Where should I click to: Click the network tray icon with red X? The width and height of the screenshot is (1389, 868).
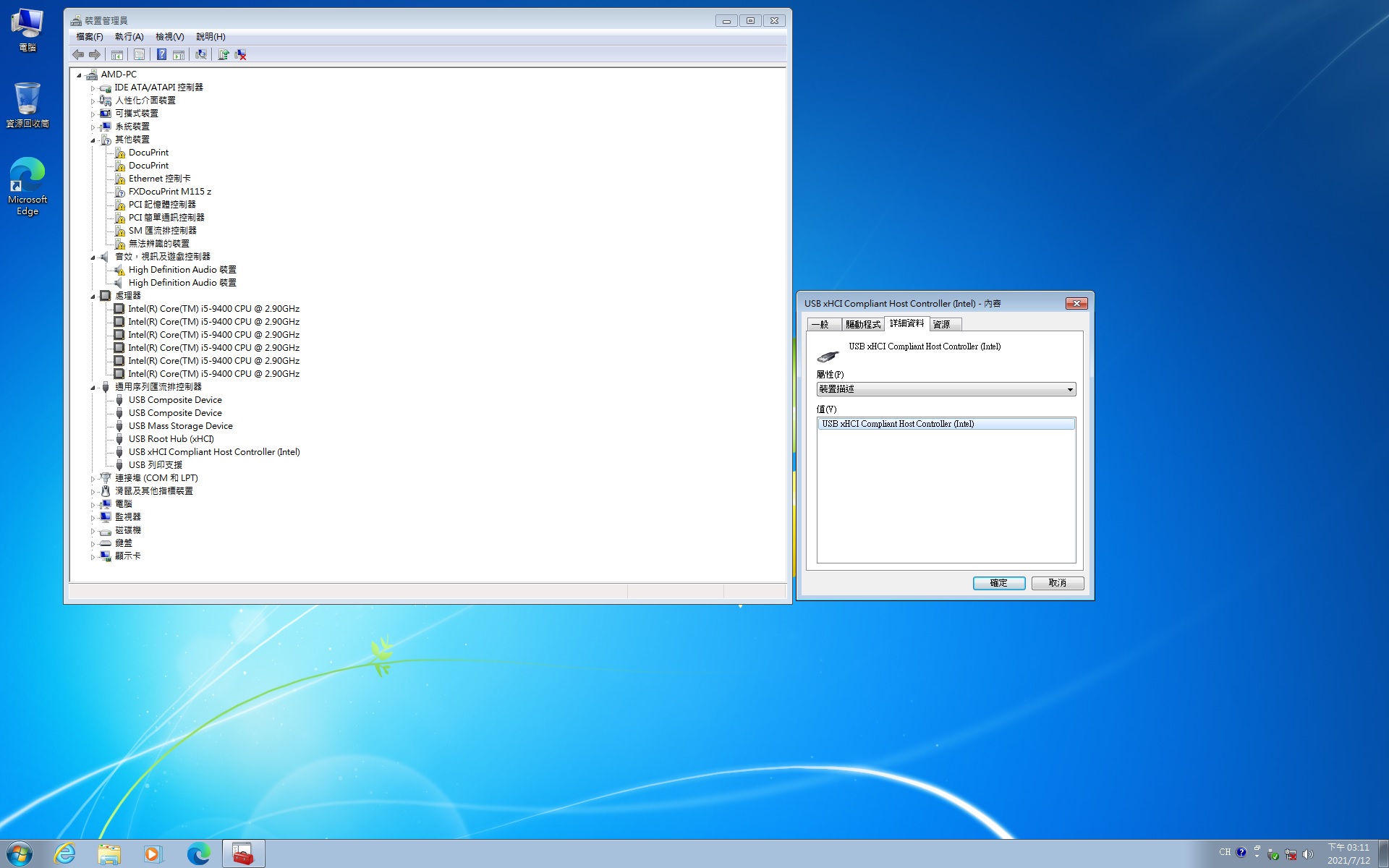[1291, 854]
